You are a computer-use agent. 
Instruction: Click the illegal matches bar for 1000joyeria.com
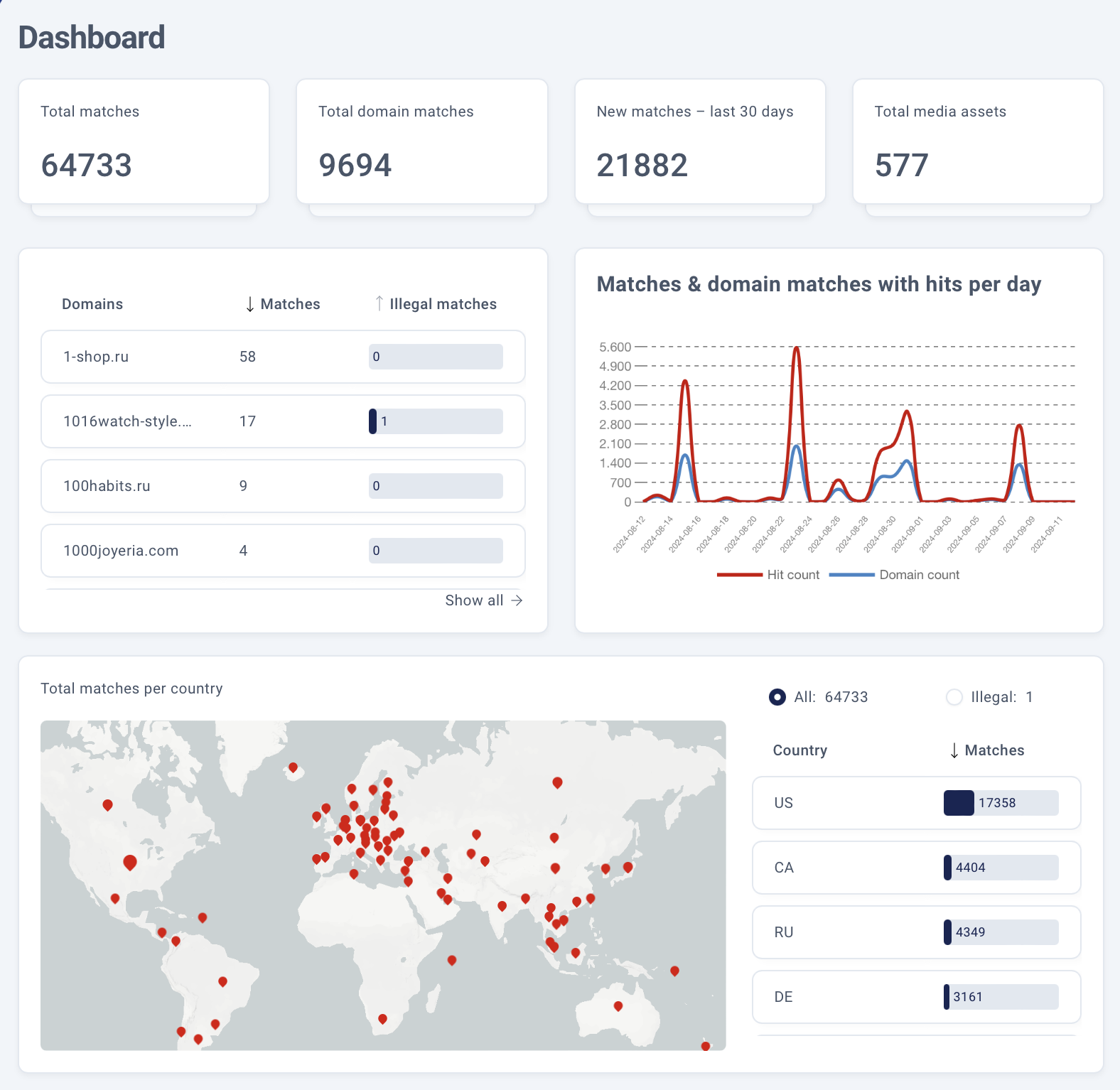436,551
